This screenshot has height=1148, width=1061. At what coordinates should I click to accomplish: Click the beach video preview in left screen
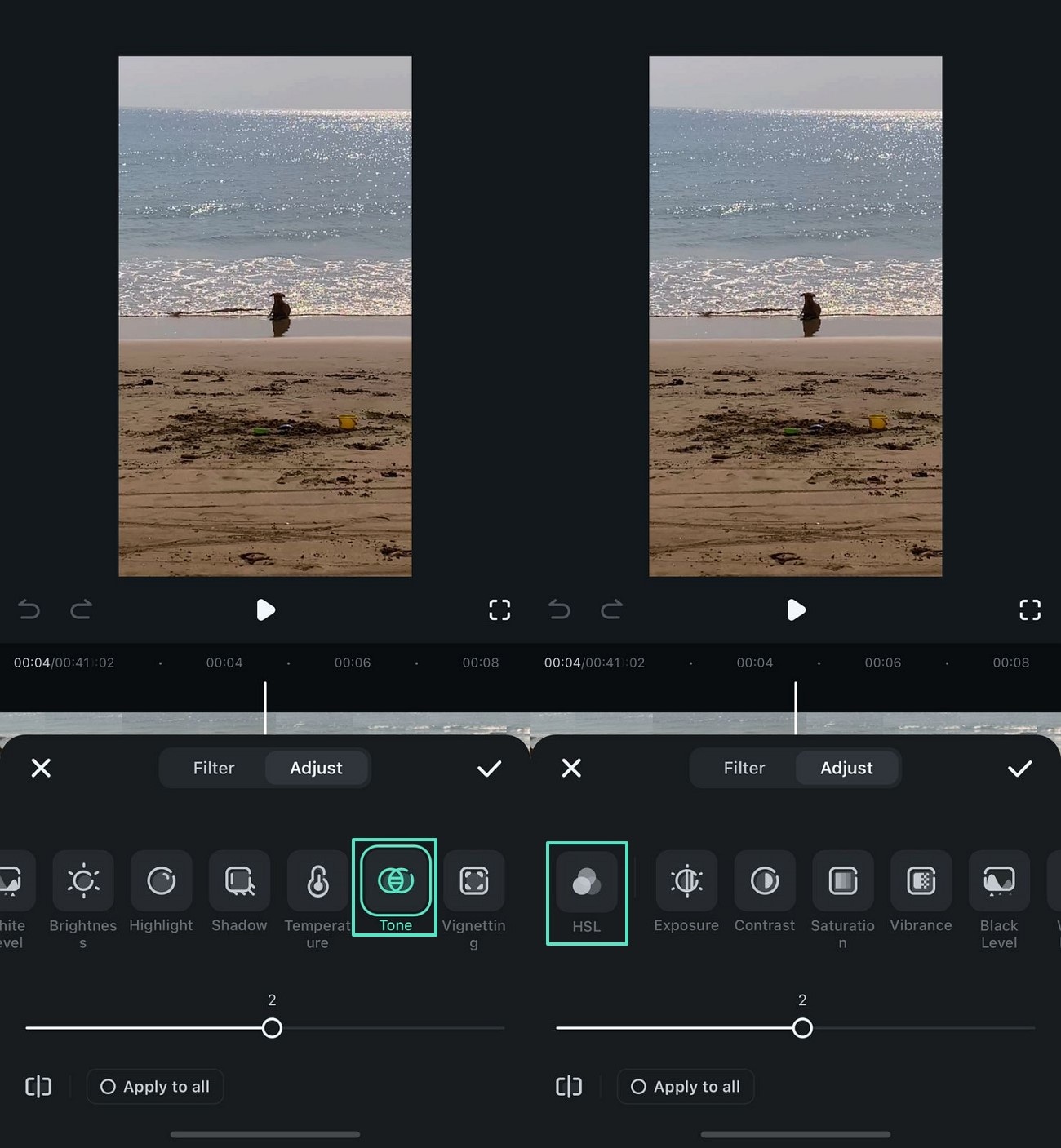(x=265, y=317)
